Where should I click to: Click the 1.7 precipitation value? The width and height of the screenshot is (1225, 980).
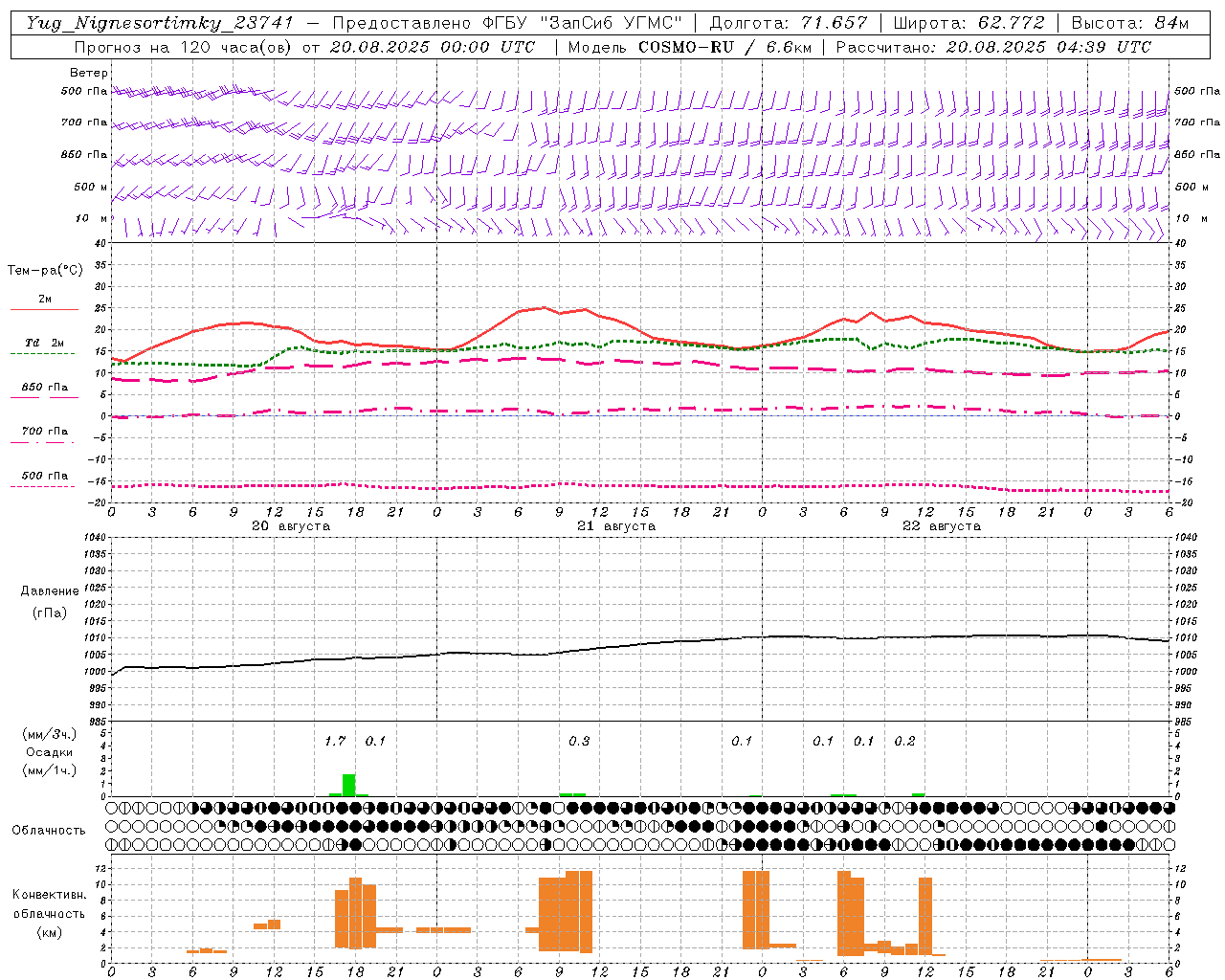pyautogui.click(x=335, y=742)
